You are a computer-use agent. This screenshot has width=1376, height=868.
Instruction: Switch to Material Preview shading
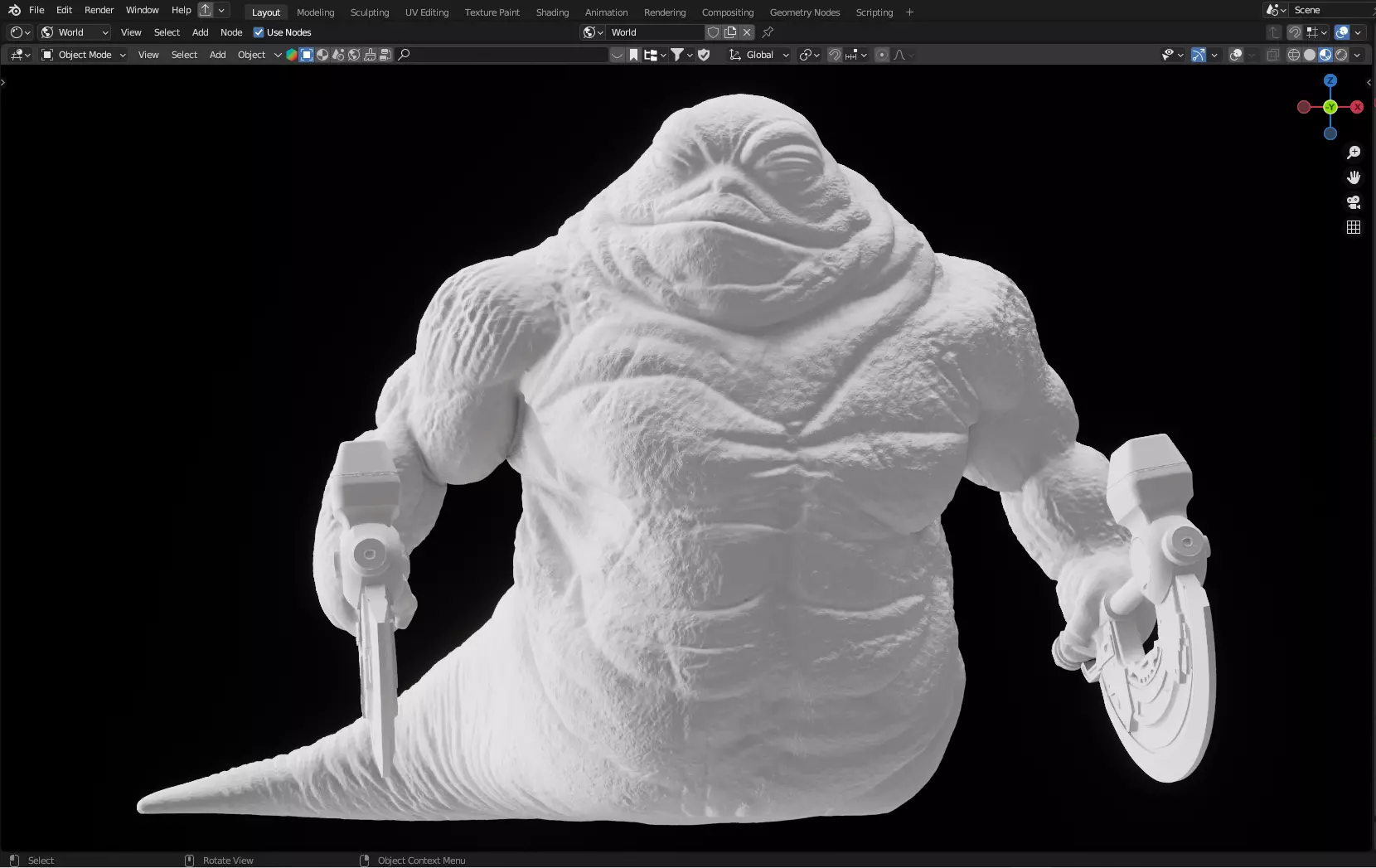coord(1325,55)
